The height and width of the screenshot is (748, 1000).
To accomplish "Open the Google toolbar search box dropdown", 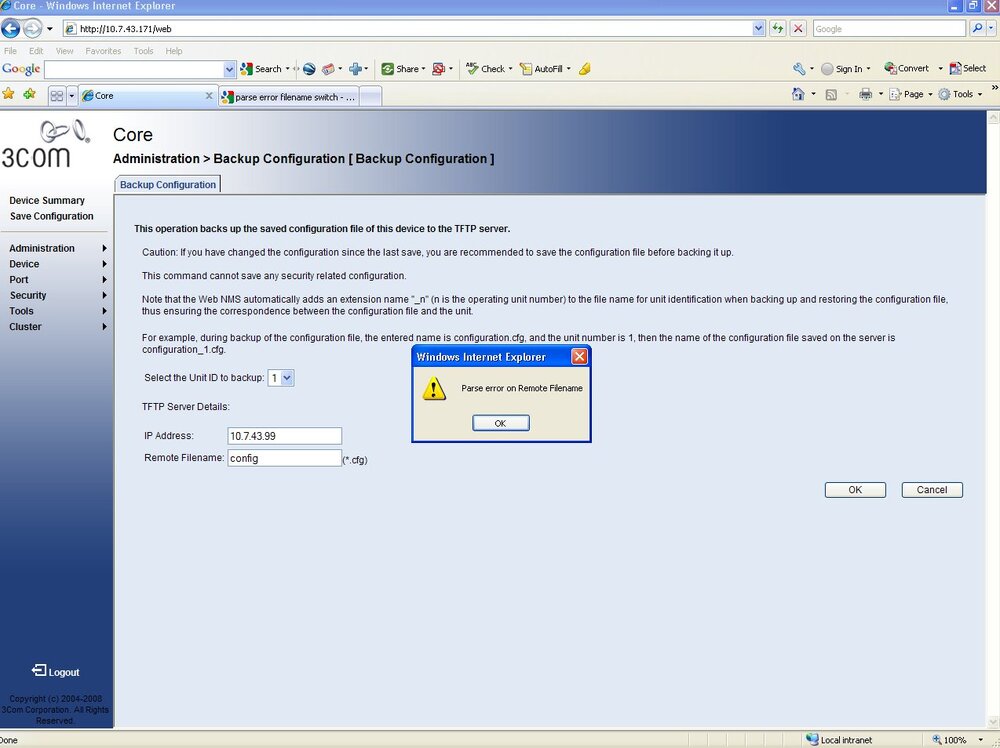I will 230,69.
